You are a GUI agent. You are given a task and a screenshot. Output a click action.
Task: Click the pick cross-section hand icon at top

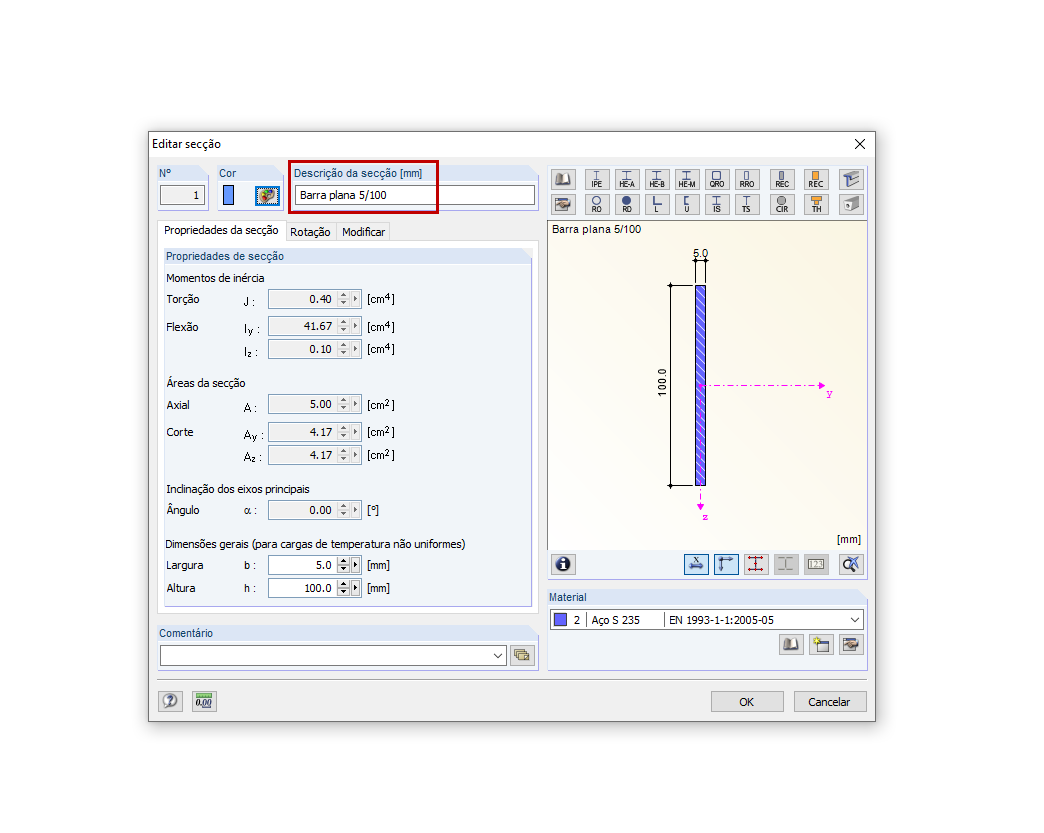click(563, 204)
